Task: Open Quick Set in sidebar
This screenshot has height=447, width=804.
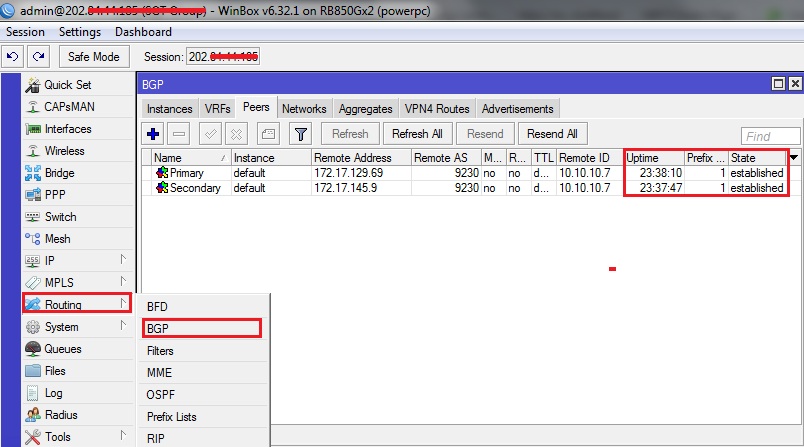Action: click(78, 85)
